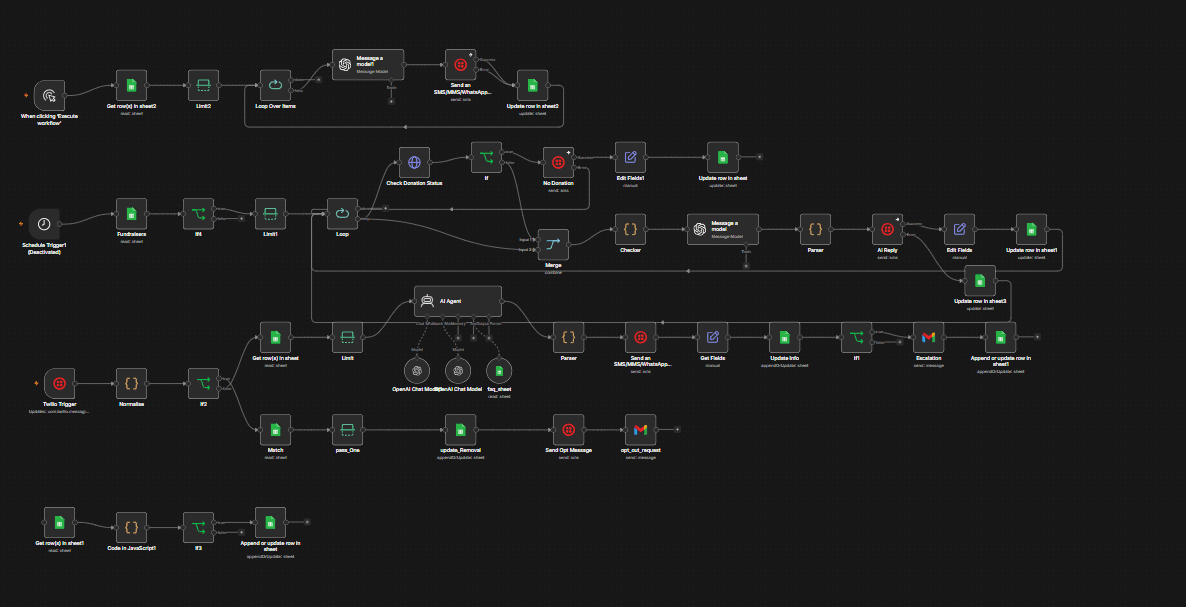The height and width of the screenshot is (607, 1186).
Task: Select the Escalation Gmail node
Action: pos(928,337)
